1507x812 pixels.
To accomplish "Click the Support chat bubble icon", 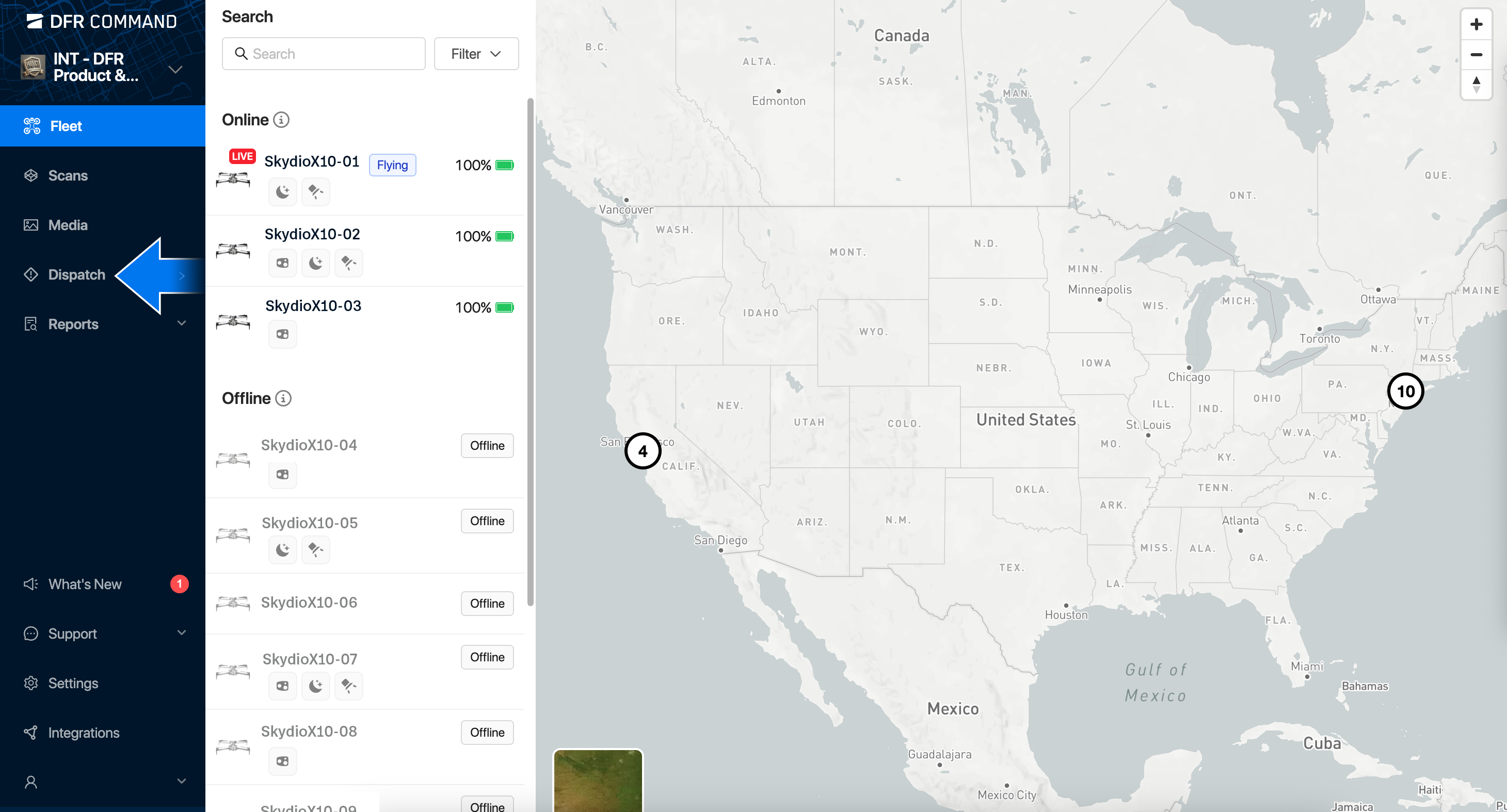I will click(x=31, y=634).
